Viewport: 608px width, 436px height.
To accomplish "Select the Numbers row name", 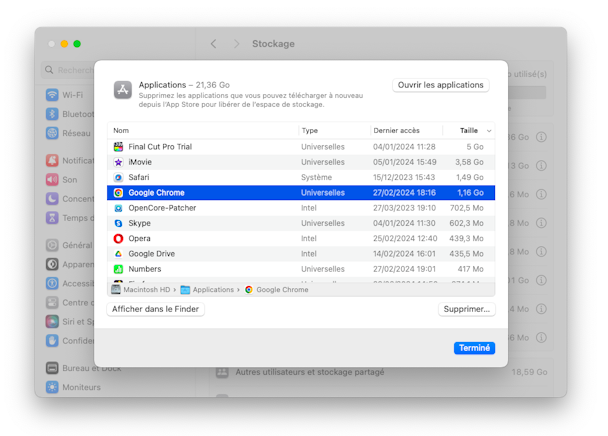I will (145, 269).
